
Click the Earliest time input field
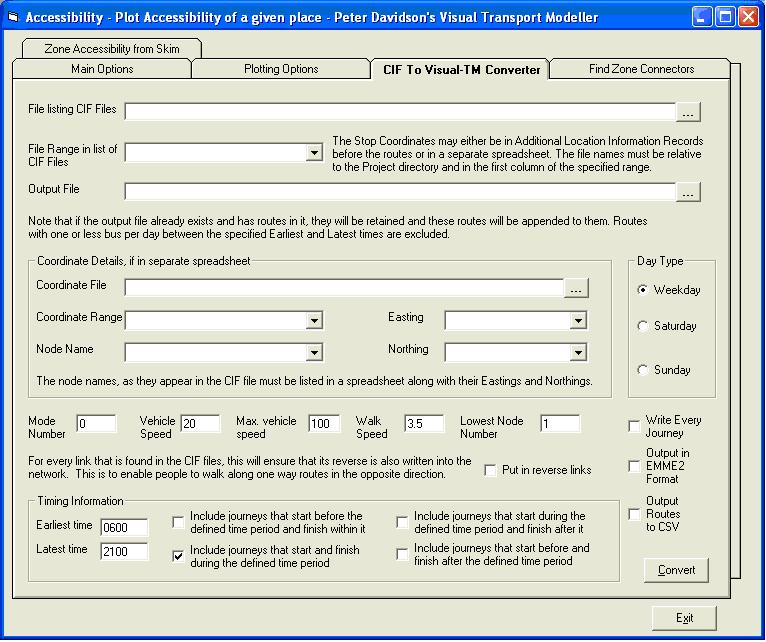coord(124,527)
